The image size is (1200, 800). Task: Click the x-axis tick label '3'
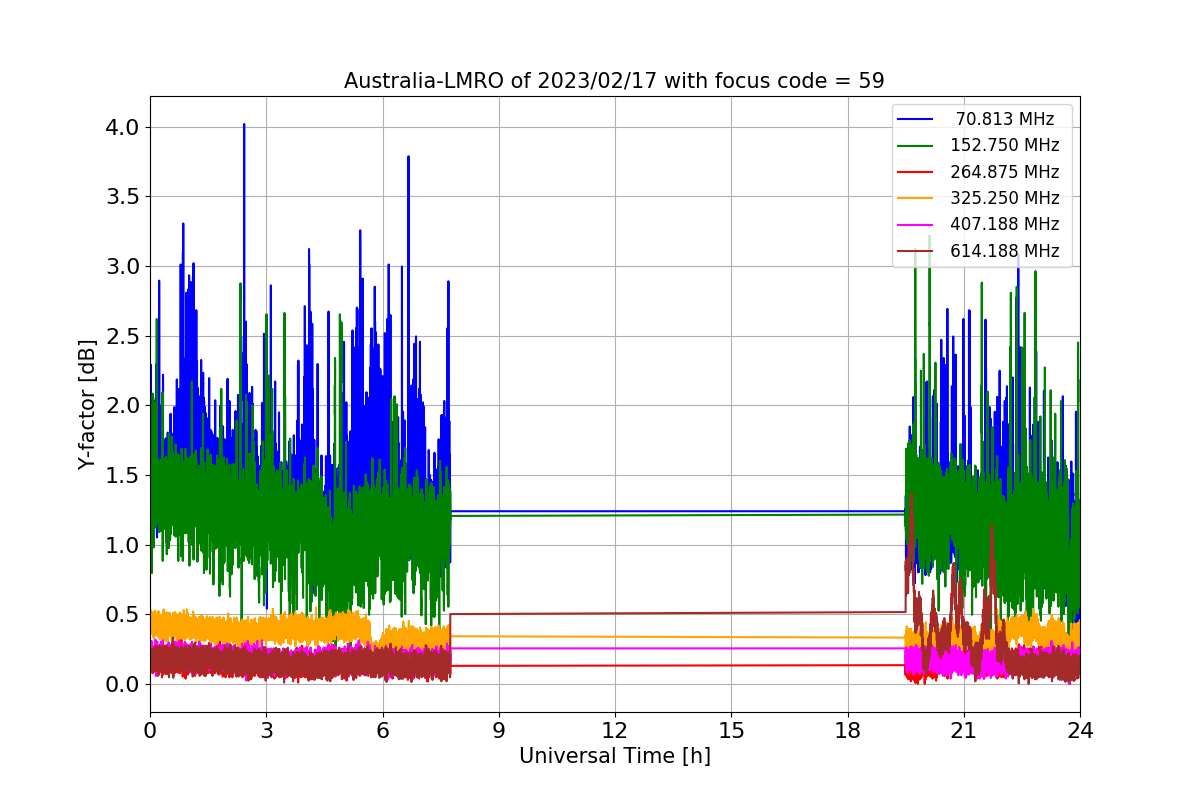266,730
